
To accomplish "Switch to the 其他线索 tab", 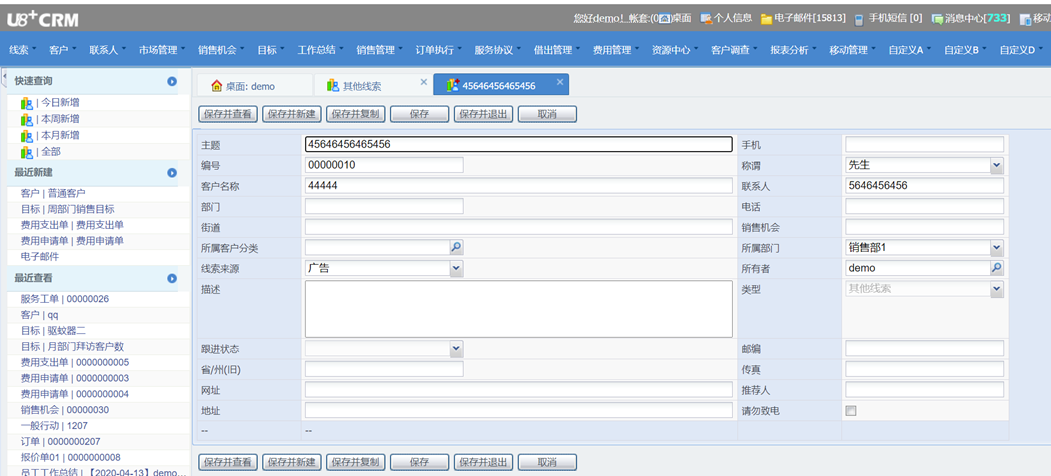I will point(373,86).
